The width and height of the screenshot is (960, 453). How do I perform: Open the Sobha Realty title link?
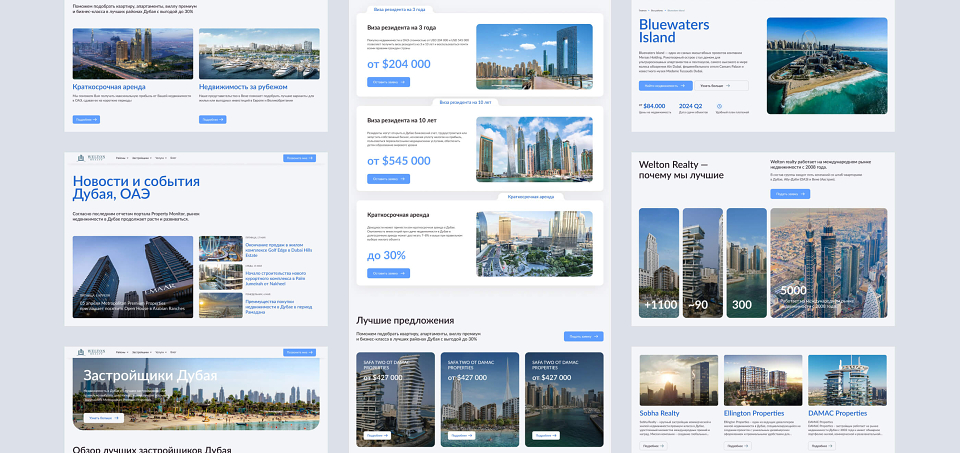(660, 413)
